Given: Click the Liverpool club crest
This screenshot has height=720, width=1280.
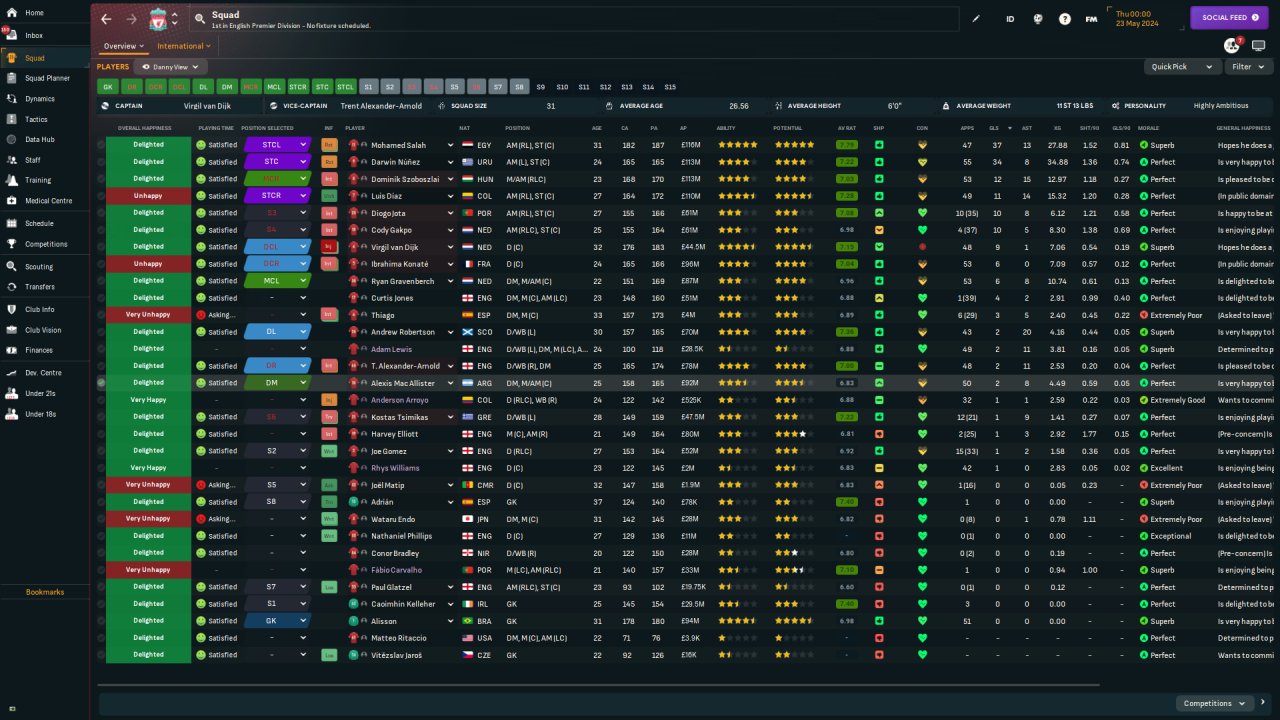Looking at the screenshot, I should click(x=158, y=19).
